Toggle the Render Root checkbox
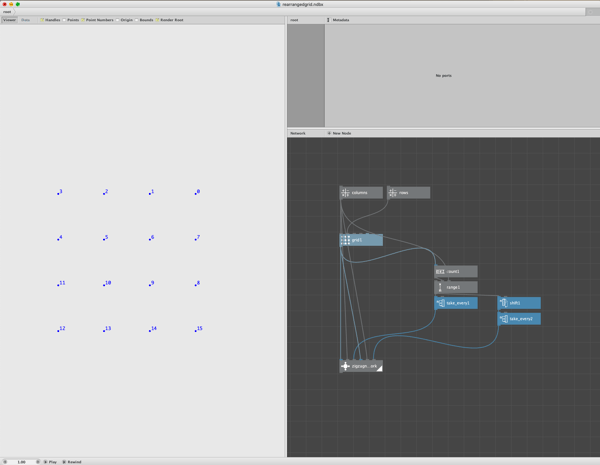600x465 pixels. click(157, 20)
